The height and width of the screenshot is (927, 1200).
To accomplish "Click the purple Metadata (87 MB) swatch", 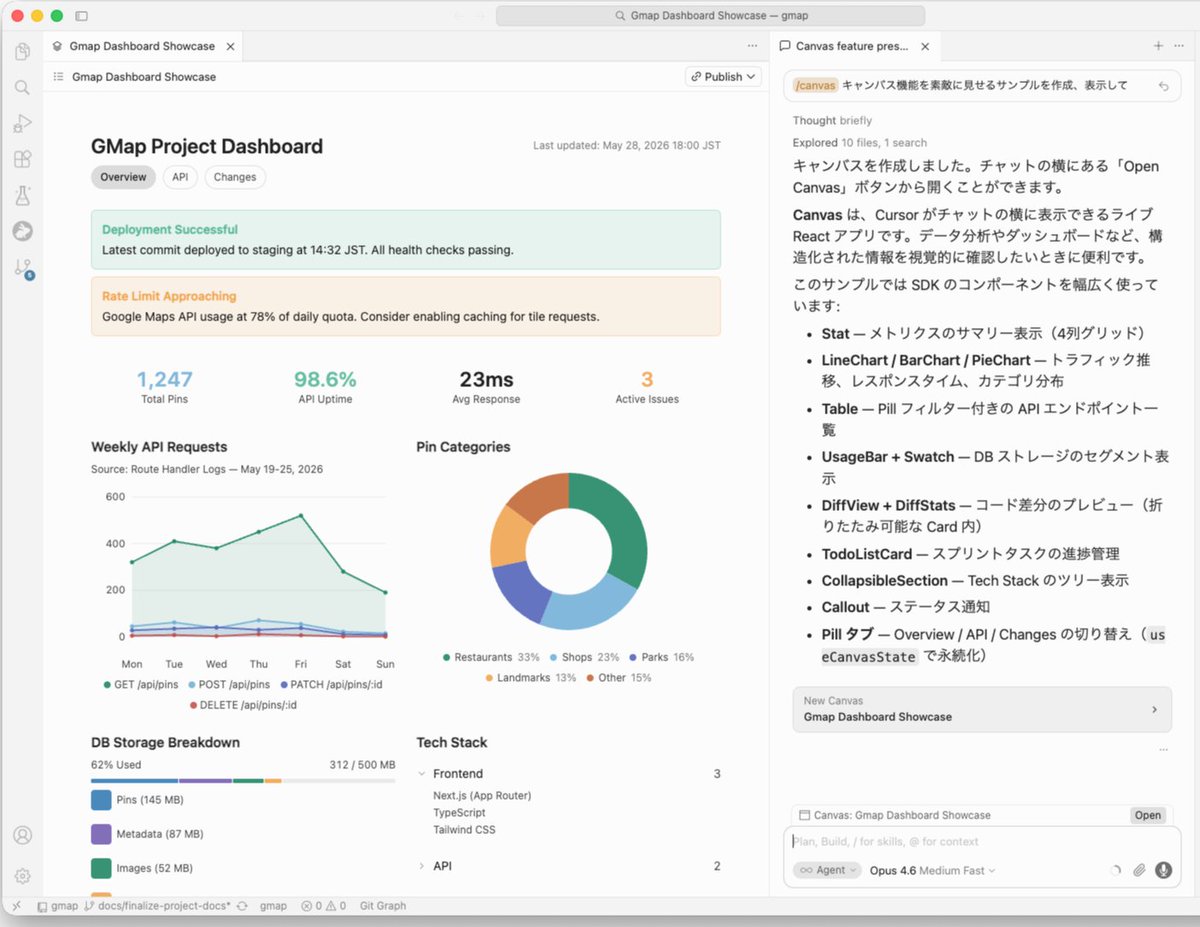I will click(101, 834).
